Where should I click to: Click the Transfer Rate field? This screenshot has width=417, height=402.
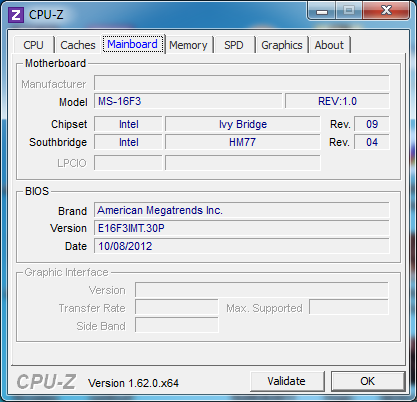[x=177, y=307]
